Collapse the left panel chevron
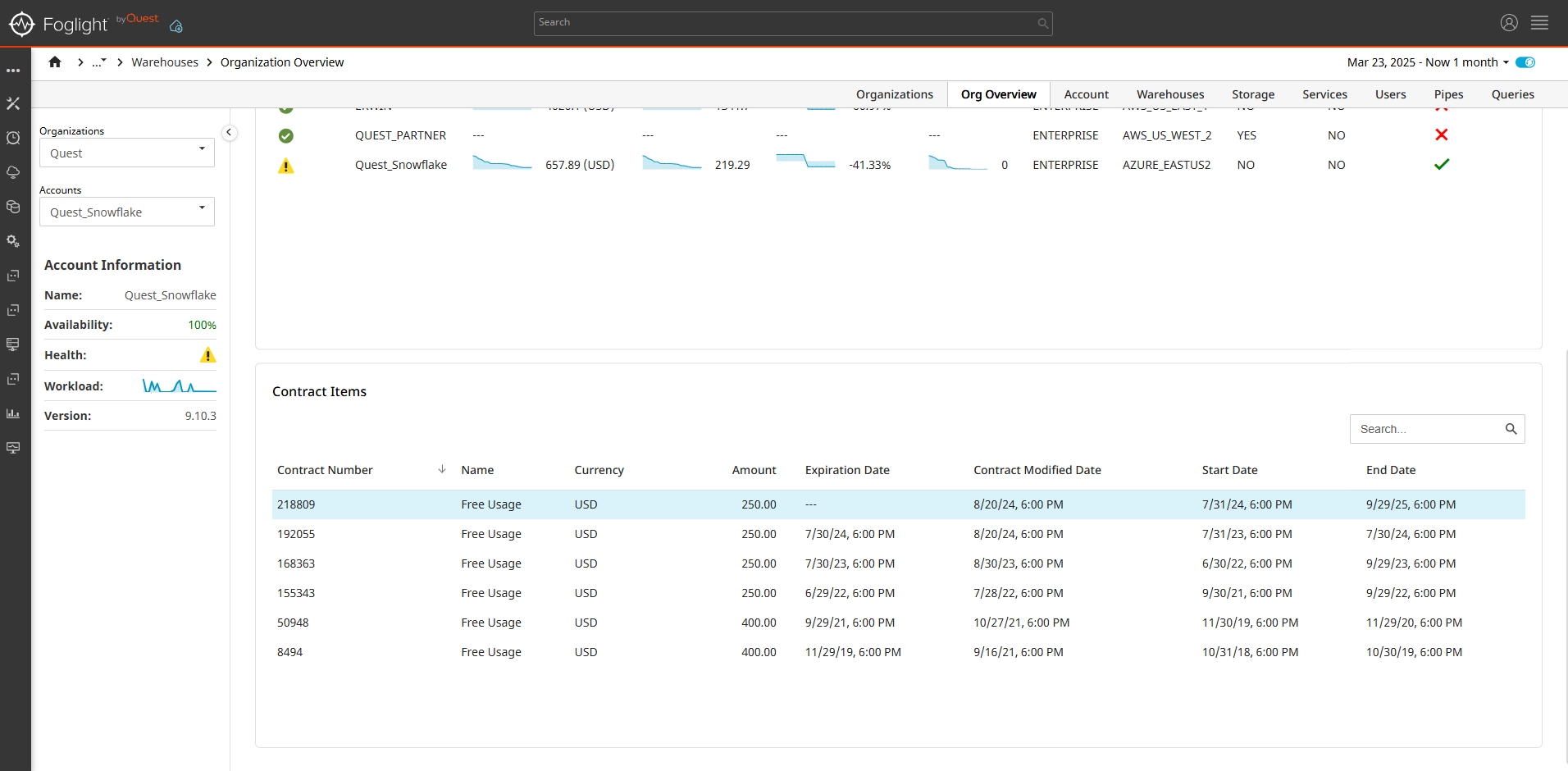This screenshot has height=771, width=1568. click(x=230, y=132)
